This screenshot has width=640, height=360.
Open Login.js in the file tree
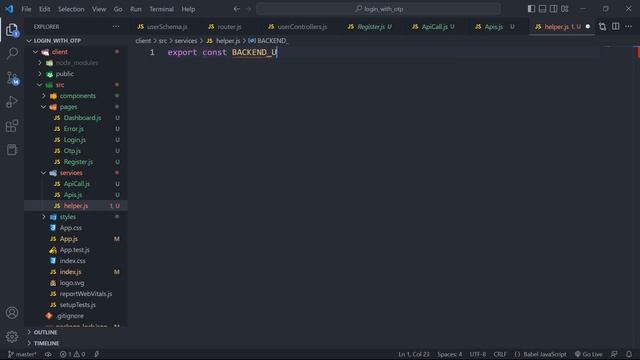(x=75, y=140)
